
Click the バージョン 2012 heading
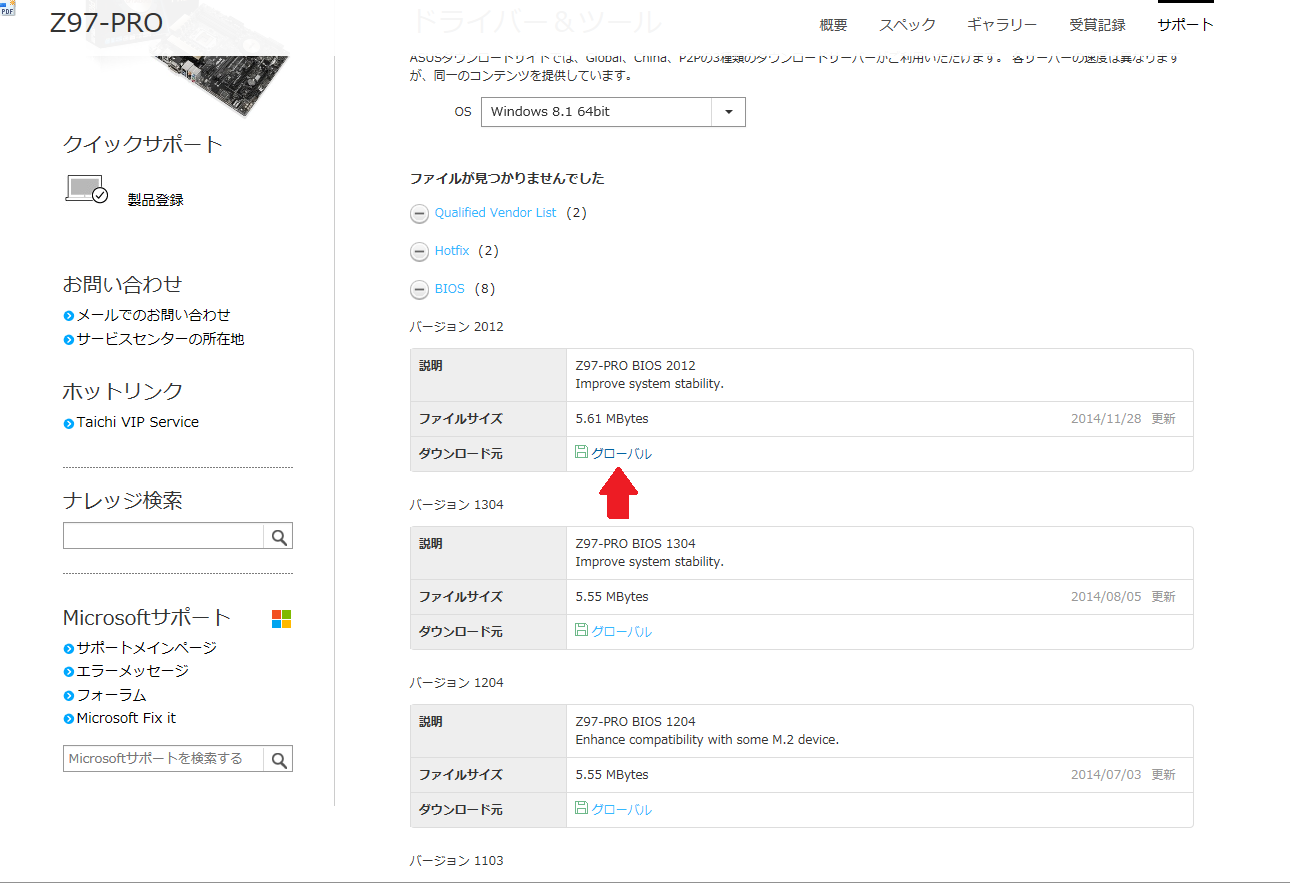click(x=456, y=327)
